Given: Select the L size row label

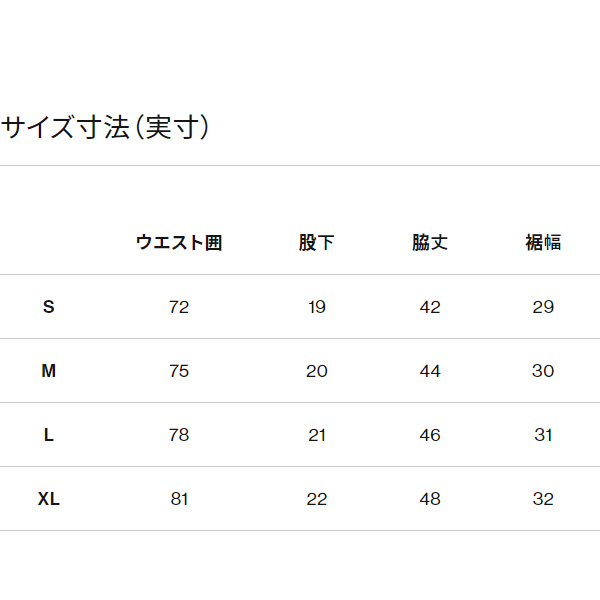Looking at the screenshot, I should [x=49, y=435].
